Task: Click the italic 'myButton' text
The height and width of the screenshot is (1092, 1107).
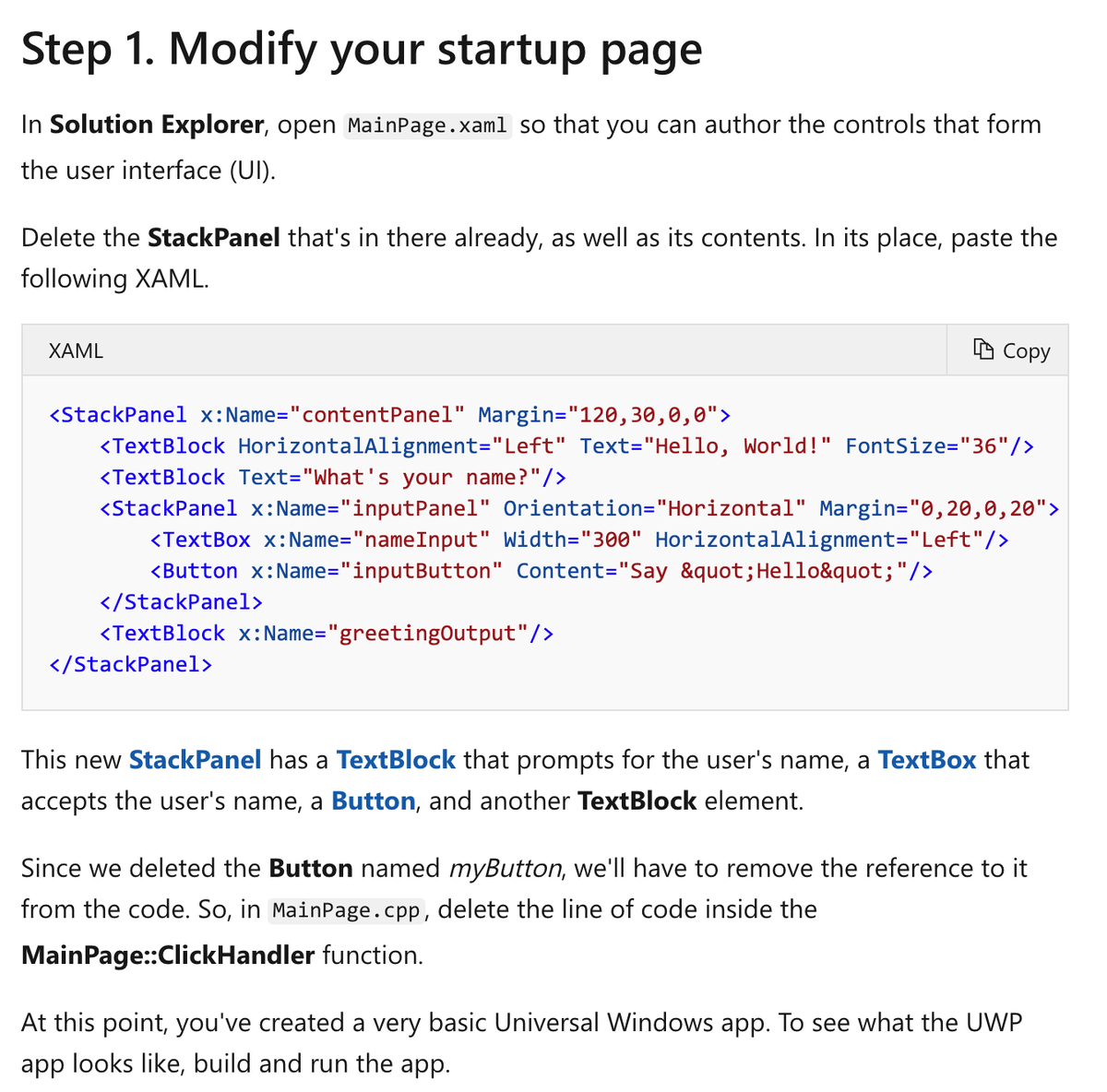Action: point(506,869)
